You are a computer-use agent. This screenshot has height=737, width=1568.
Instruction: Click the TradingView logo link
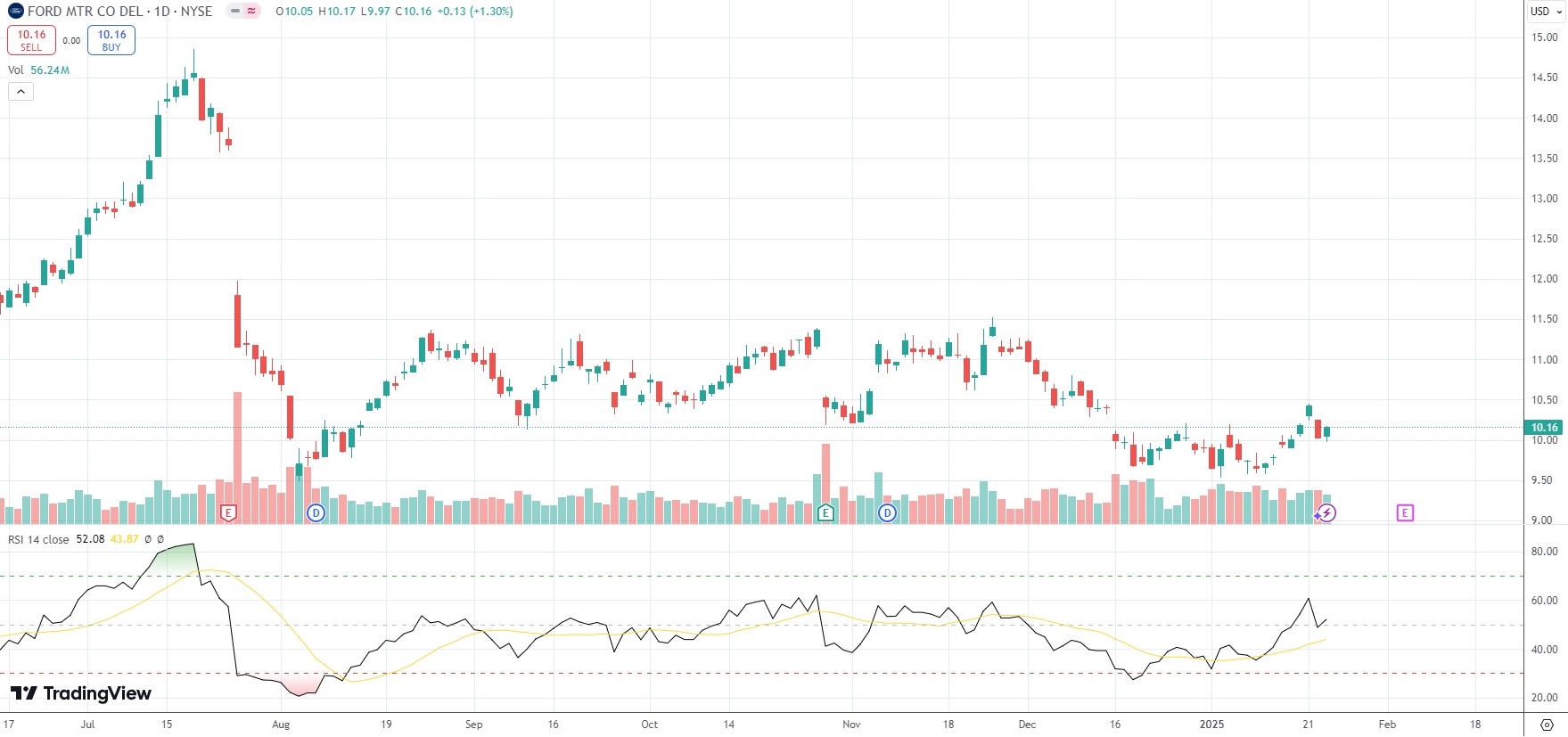pos(81,693)
